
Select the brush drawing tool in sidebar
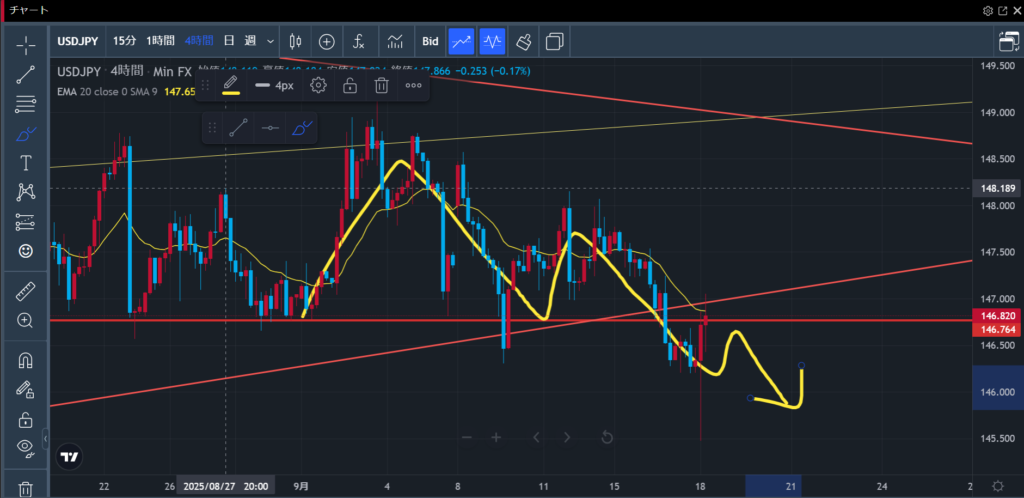pos(25,134)
